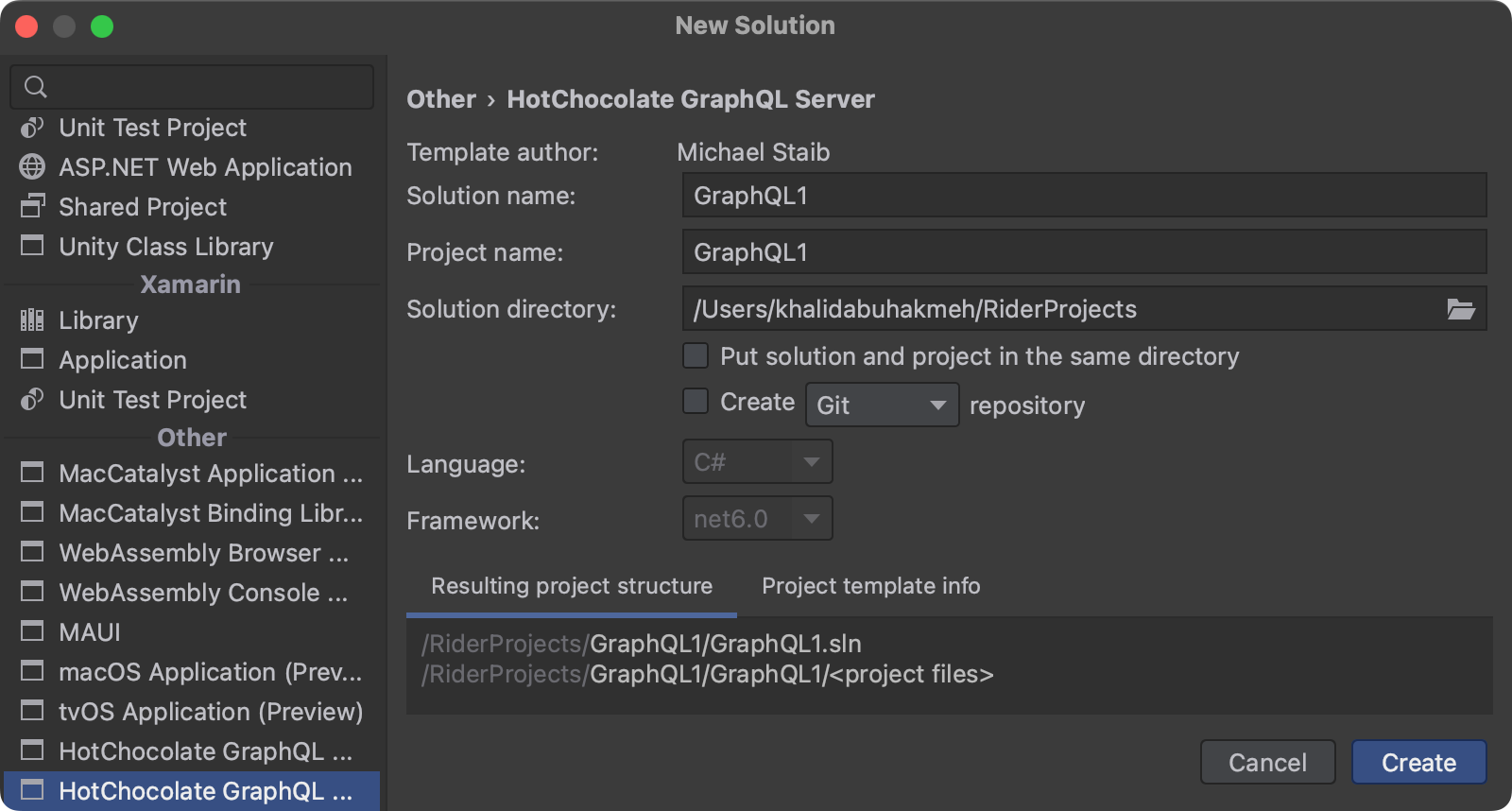Select the Xamarin Library template
Viewport: 1512px width, 811px height.
(x=192, y=320)
